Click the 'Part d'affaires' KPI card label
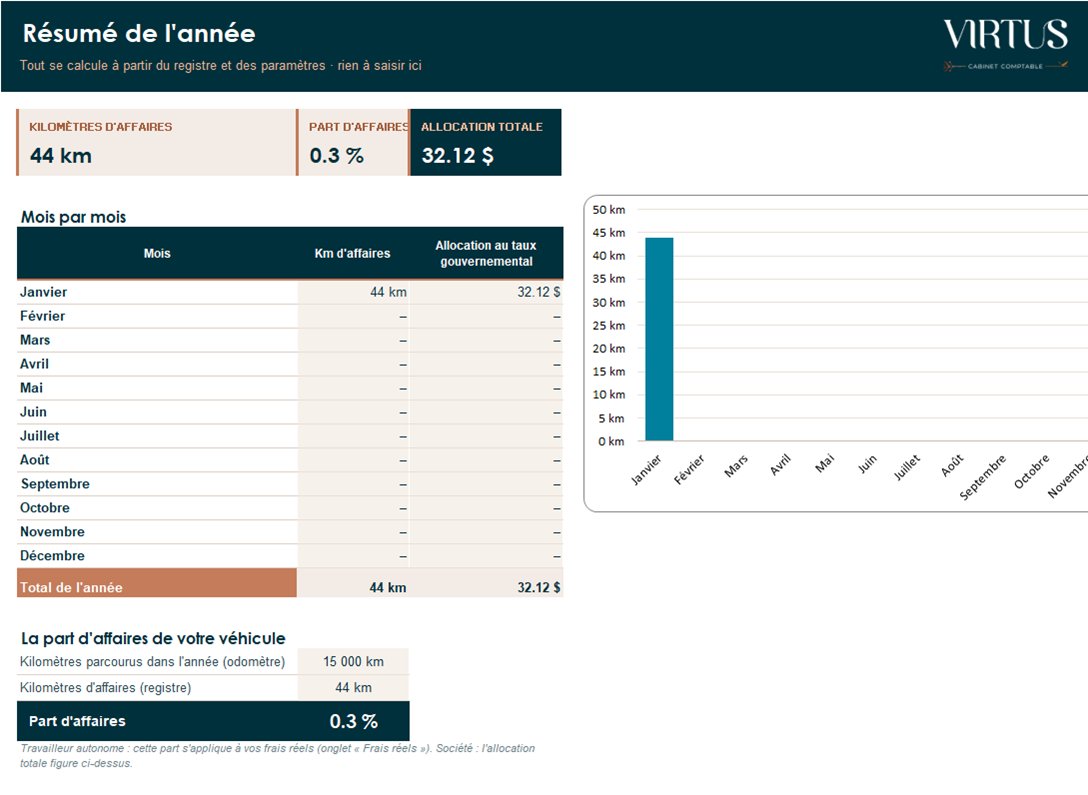The width and height of the screenshot is (1088, 795). point(358,127)
